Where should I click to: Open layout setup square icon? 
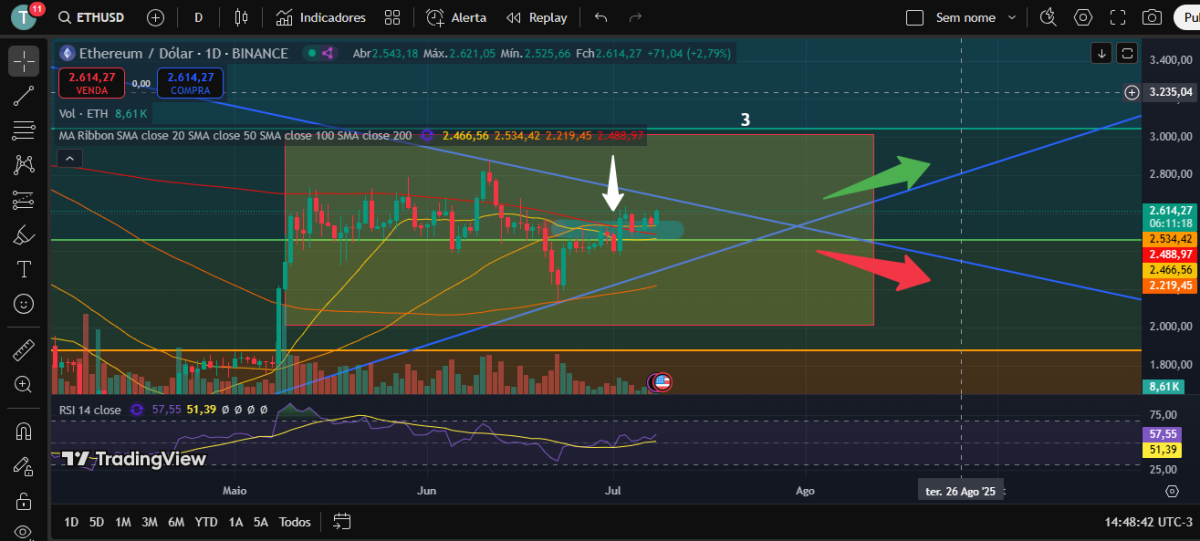tap(914, 18)
